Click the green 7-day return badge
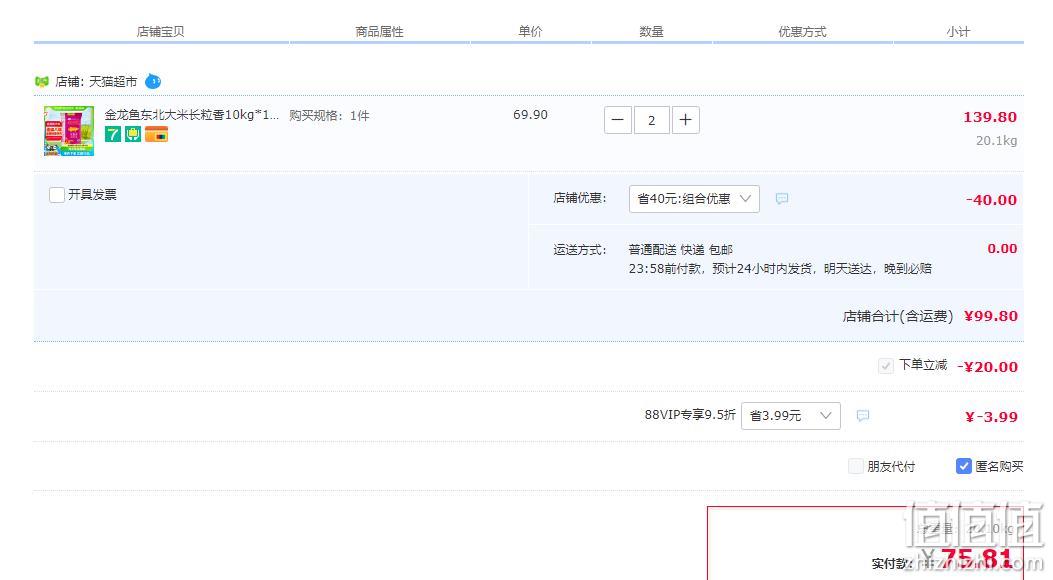Image resolution: width=1053 pixels, height=580 pixels. [113, 134]
